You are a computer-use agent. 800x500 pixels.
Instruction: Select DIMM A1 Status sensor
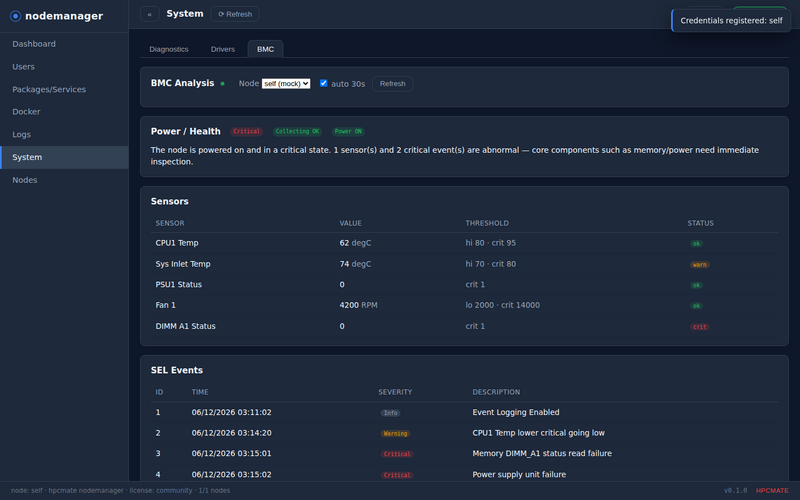click(185, 326)
